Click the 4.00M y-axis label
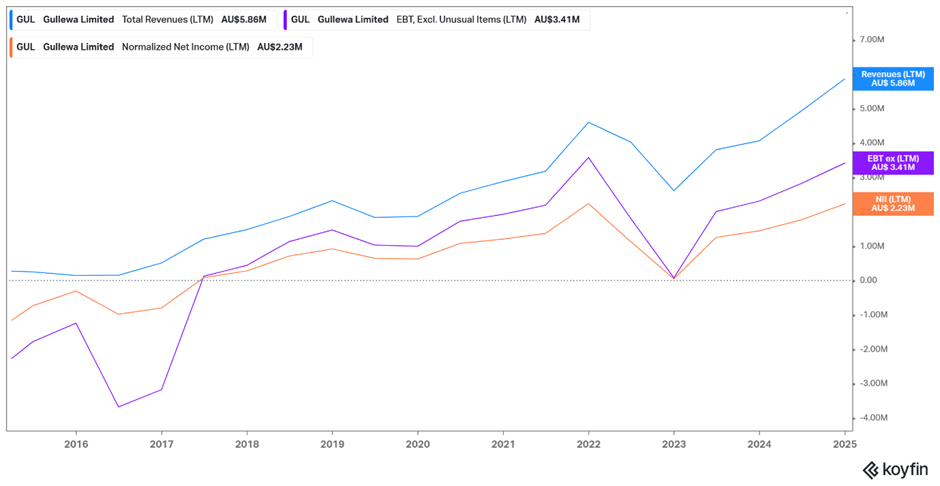This screenshot has height=486, width=940. (x=872, y=143)
